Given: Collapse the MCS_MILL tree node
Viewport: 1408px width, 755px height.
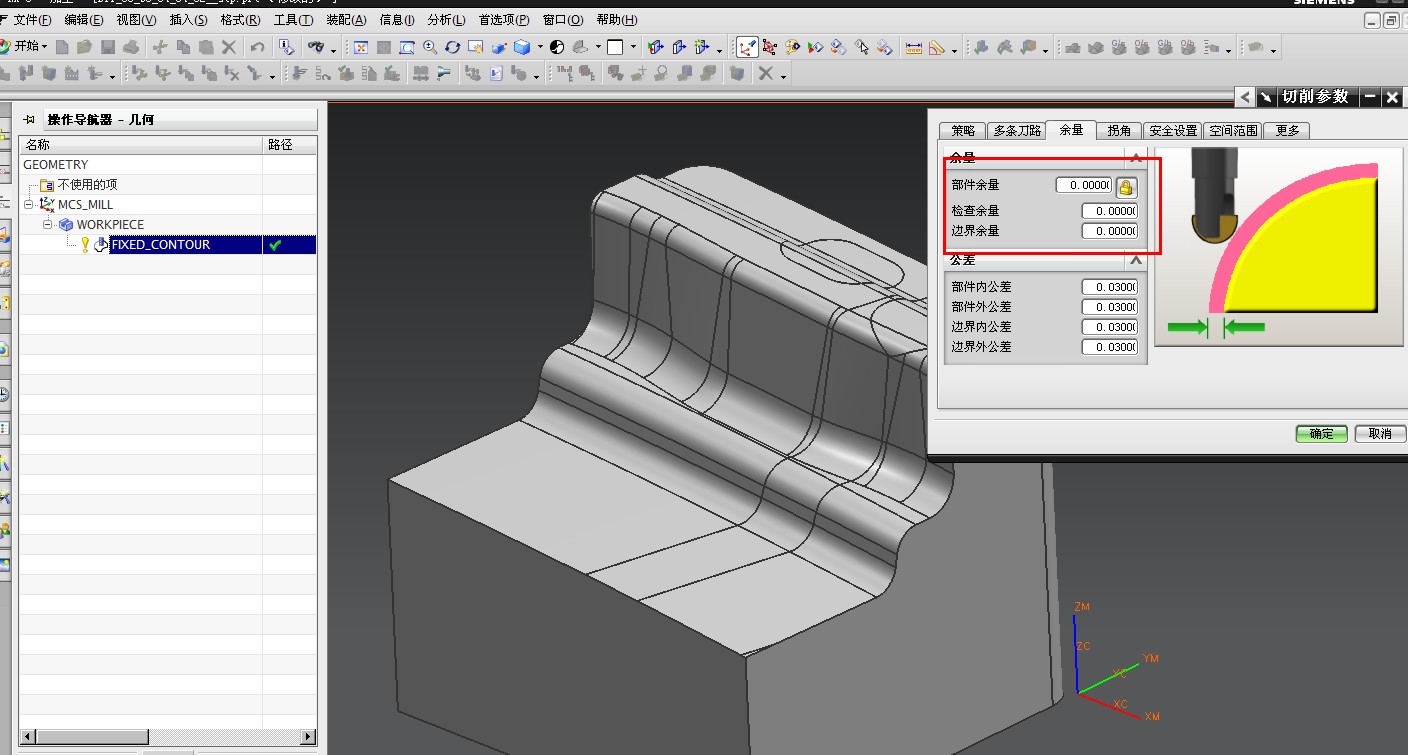Looking at the screenshot, I should pyautogui.click(x=29, y=204).
